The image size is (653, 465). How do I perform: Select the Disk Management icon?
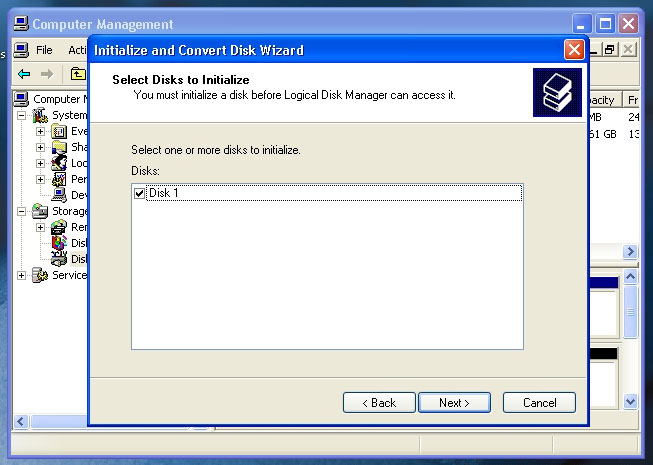(59, 259)
